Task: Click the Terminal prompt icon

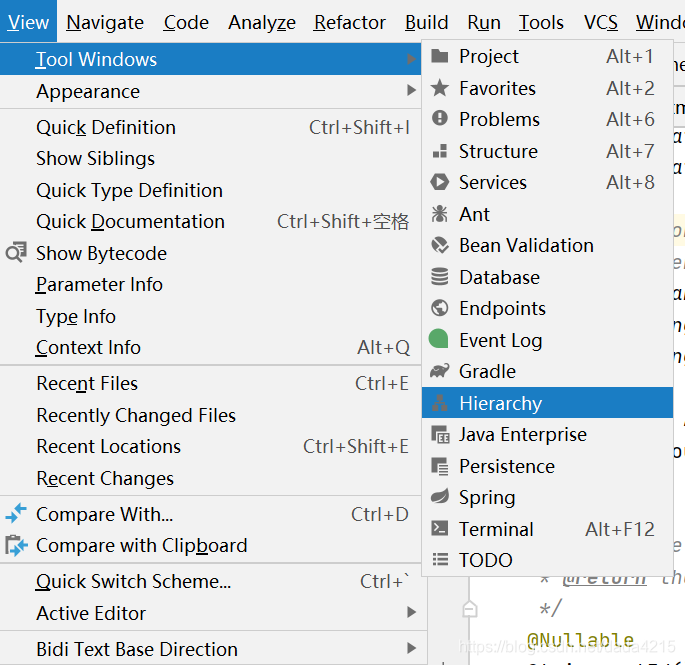Action: point(439,529)
